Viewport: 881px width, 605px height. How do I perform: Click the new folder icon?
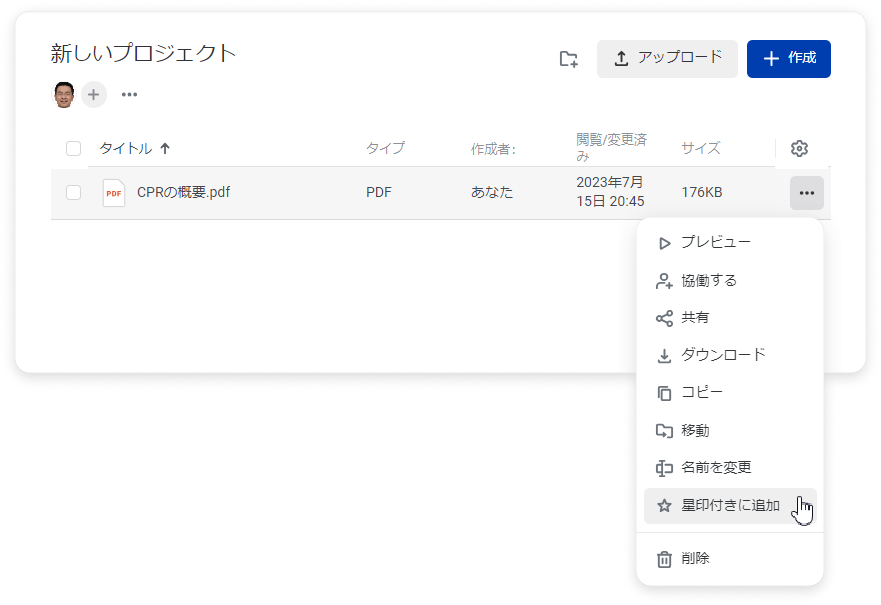[569, 59]
